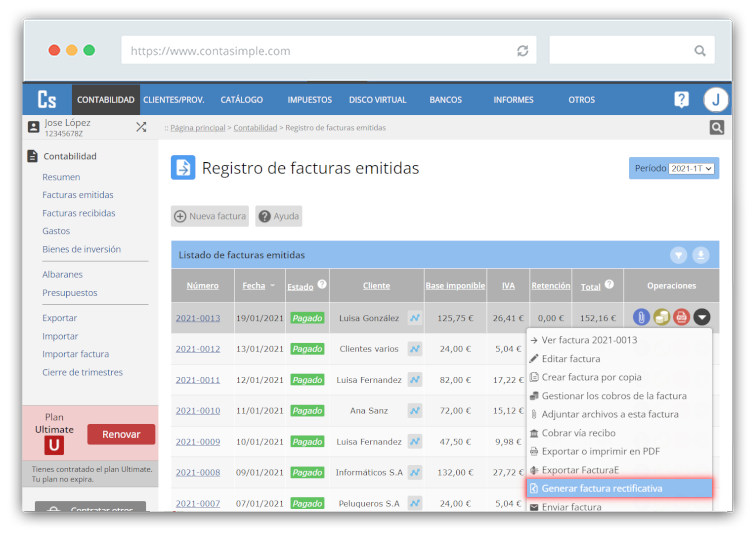Open the user avatar J menu
The width and height of the screenshot is (750, 535).
pyautogui.click(x=715, y=99)
